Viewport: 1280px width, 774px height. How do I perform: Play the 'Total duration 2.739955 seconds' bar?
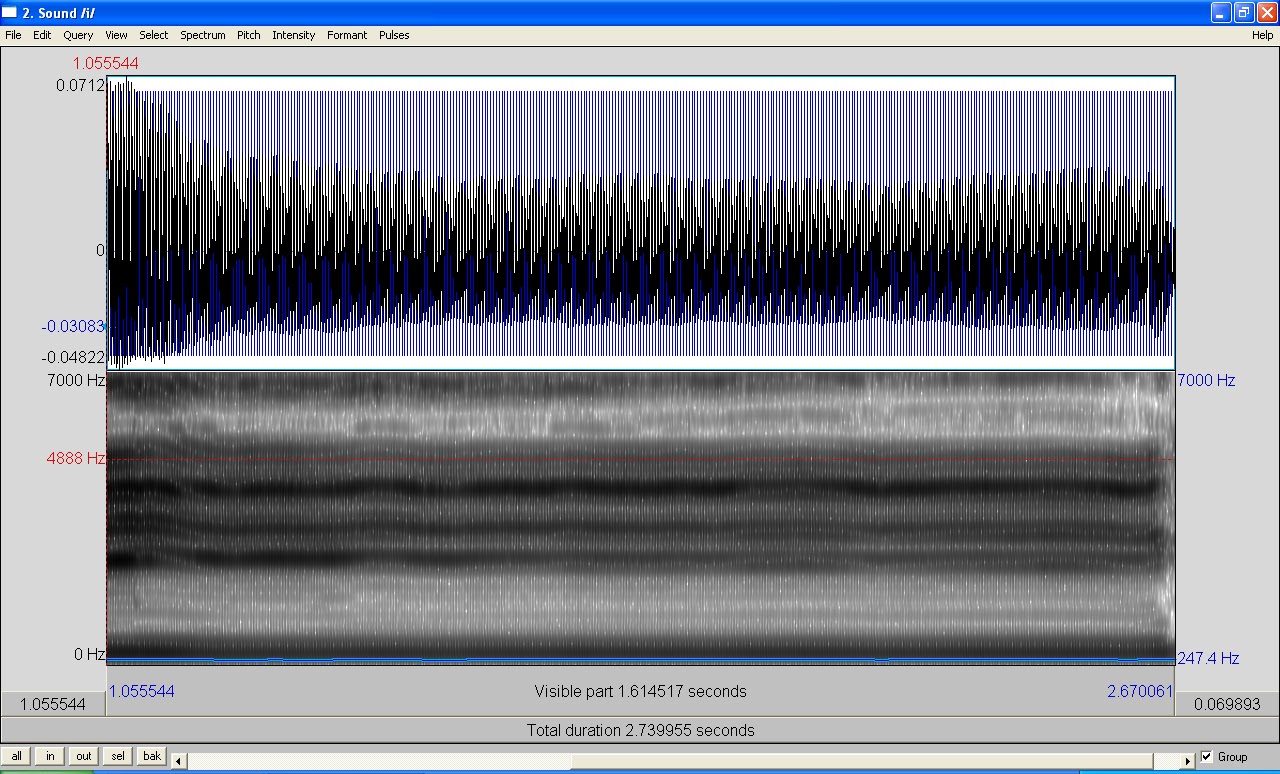pos(640,730)
